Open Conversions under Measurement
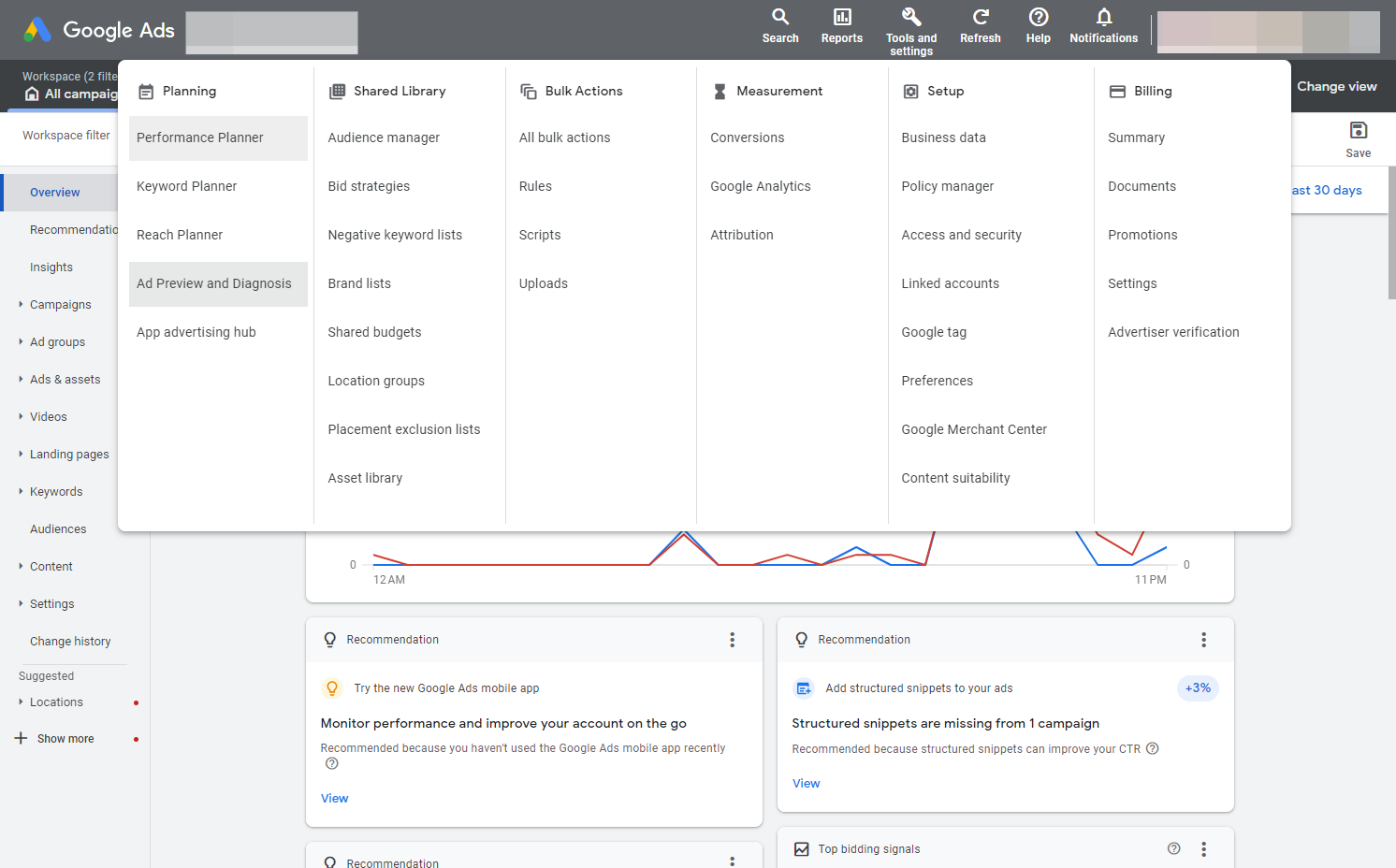The height and width of the screenshot is (868, 1396). (747, 137)
